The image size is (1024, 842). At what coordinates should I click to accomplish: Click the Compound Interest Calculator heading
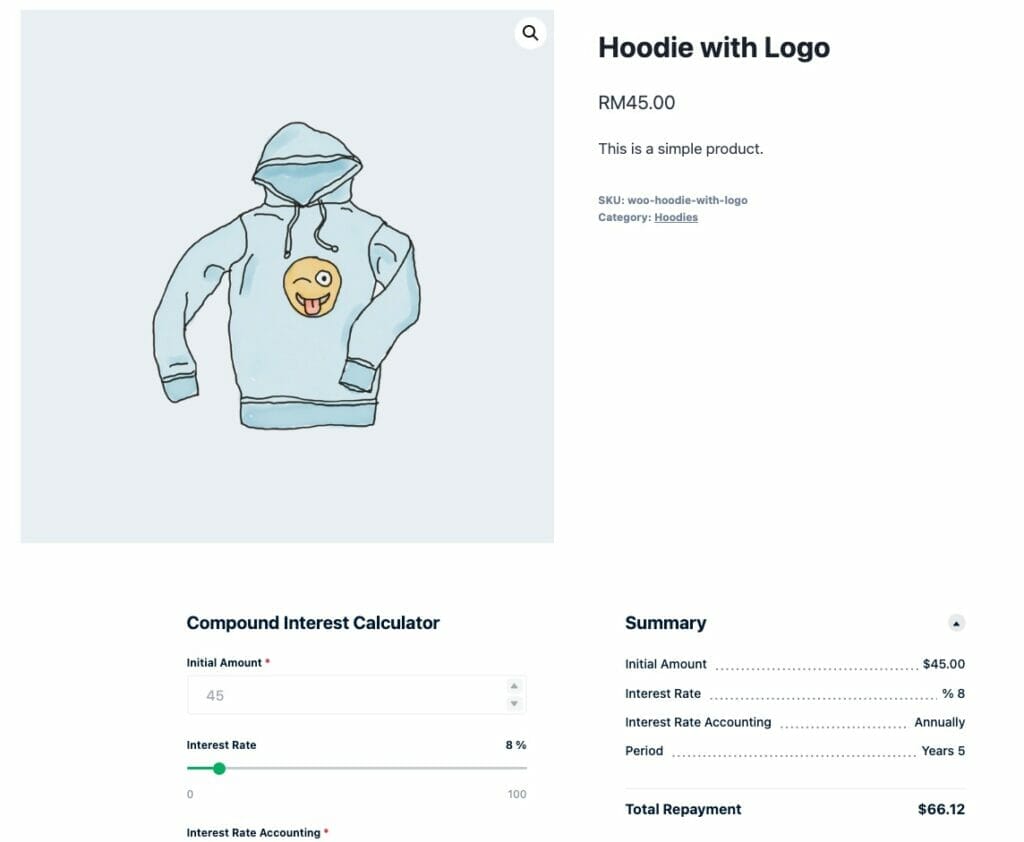click(313, 623)
